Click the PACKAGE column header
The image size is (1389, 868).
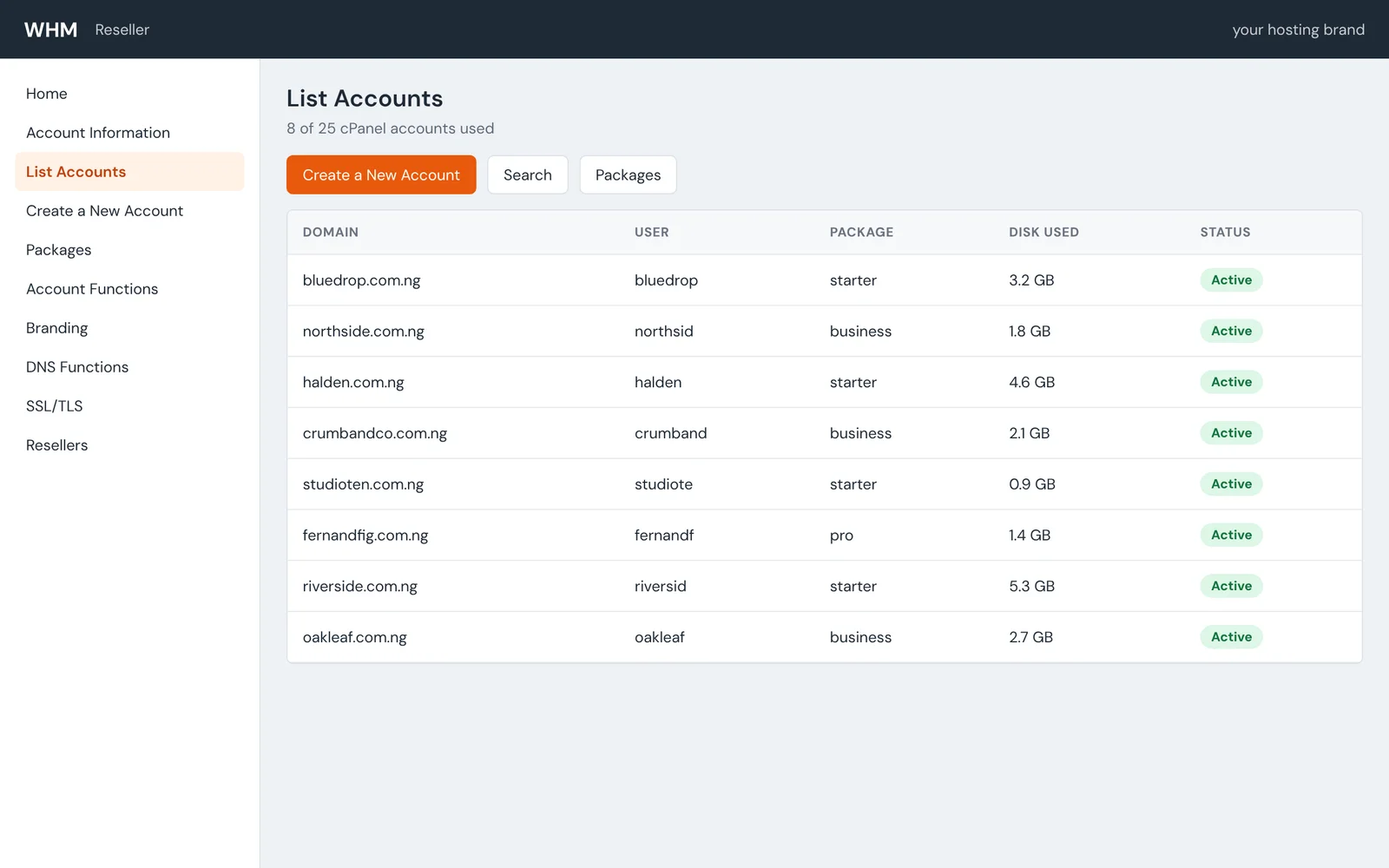click(x=861, y=233)
